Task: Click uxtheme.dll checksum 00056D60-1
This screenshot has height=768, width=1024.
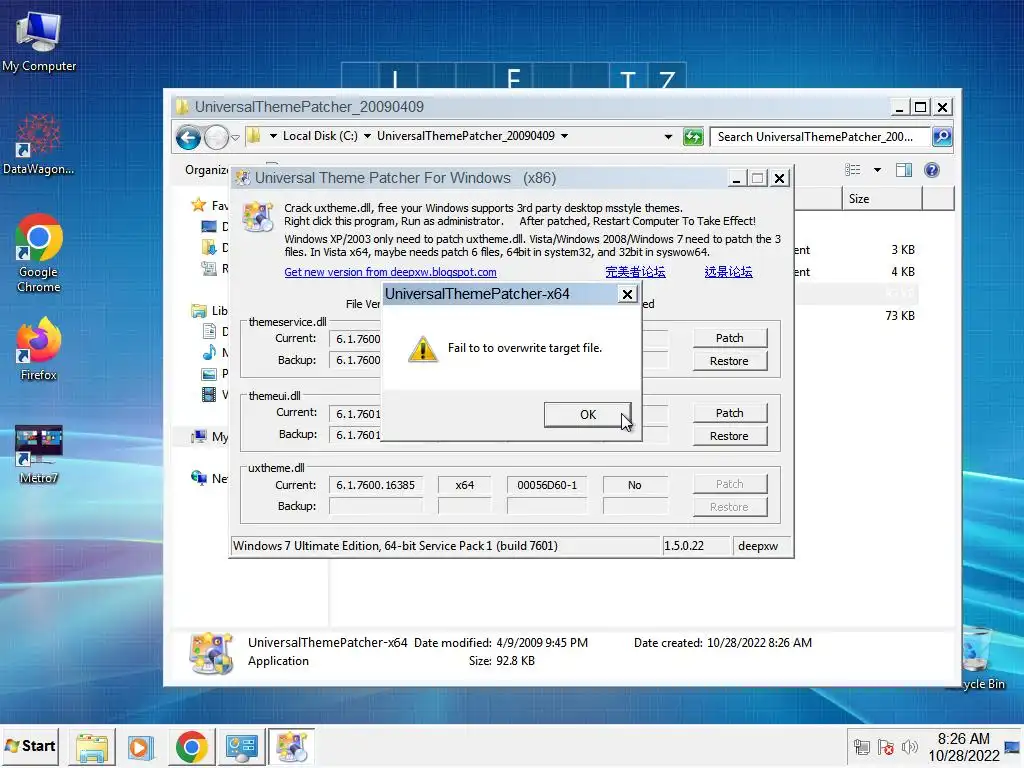Action: pos(547,485)
